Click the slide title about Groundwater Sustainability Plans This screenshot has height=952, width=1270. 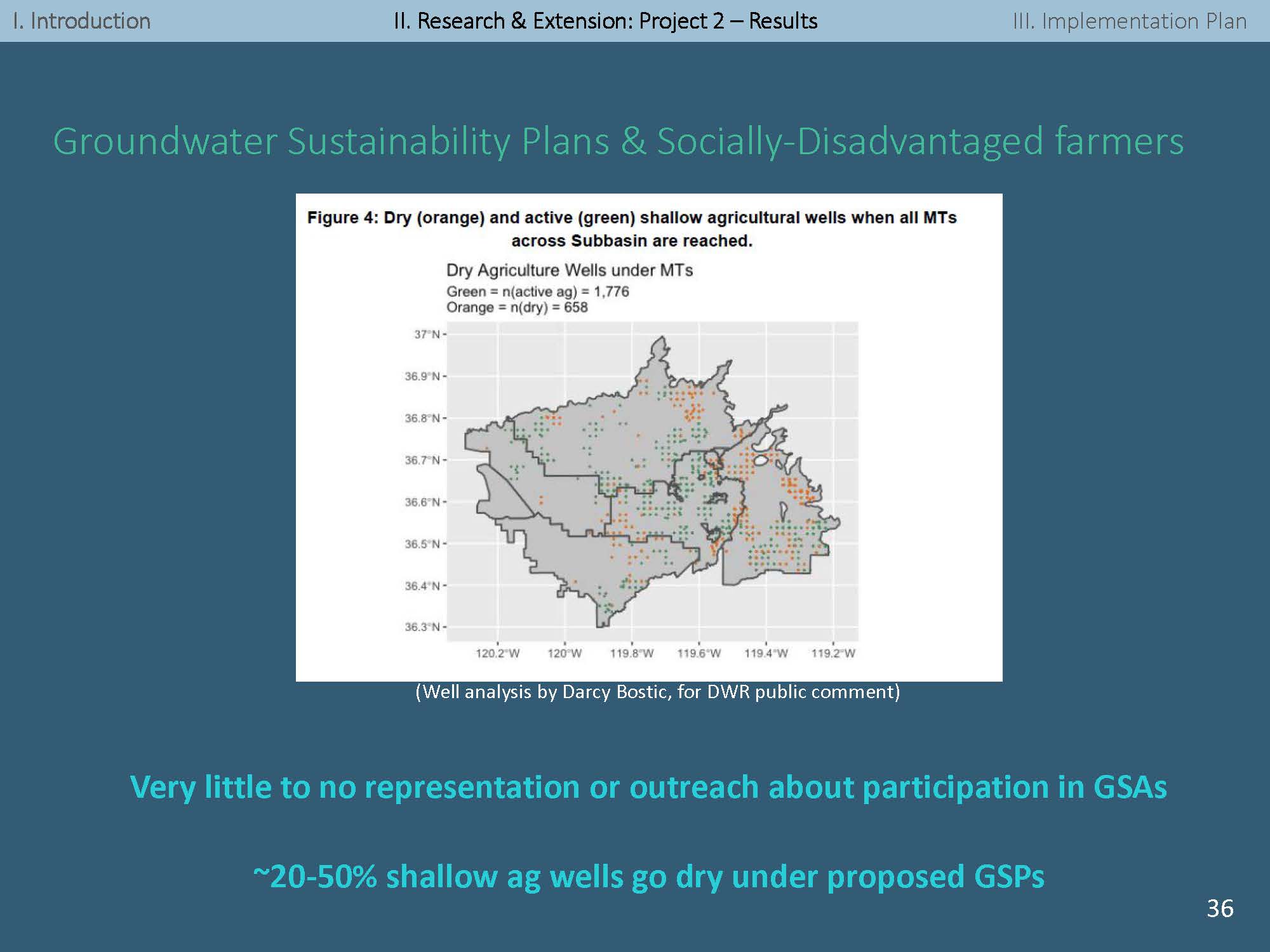point(618,141)
